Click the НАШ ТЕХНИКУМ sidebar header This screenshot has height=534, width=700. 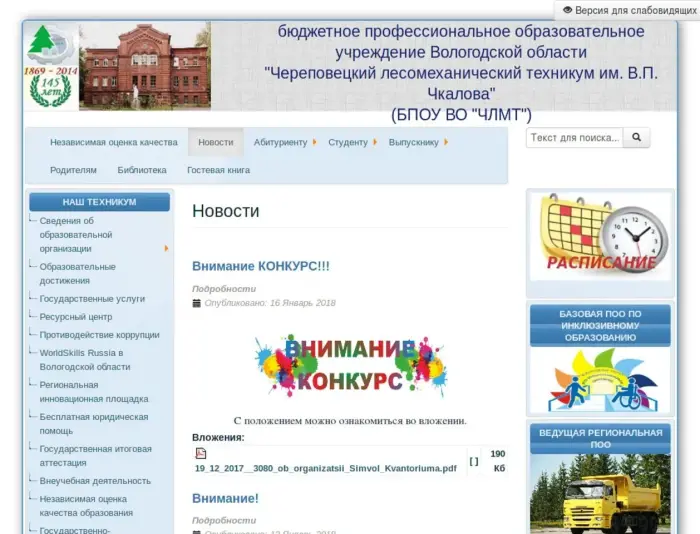point(99,202)
